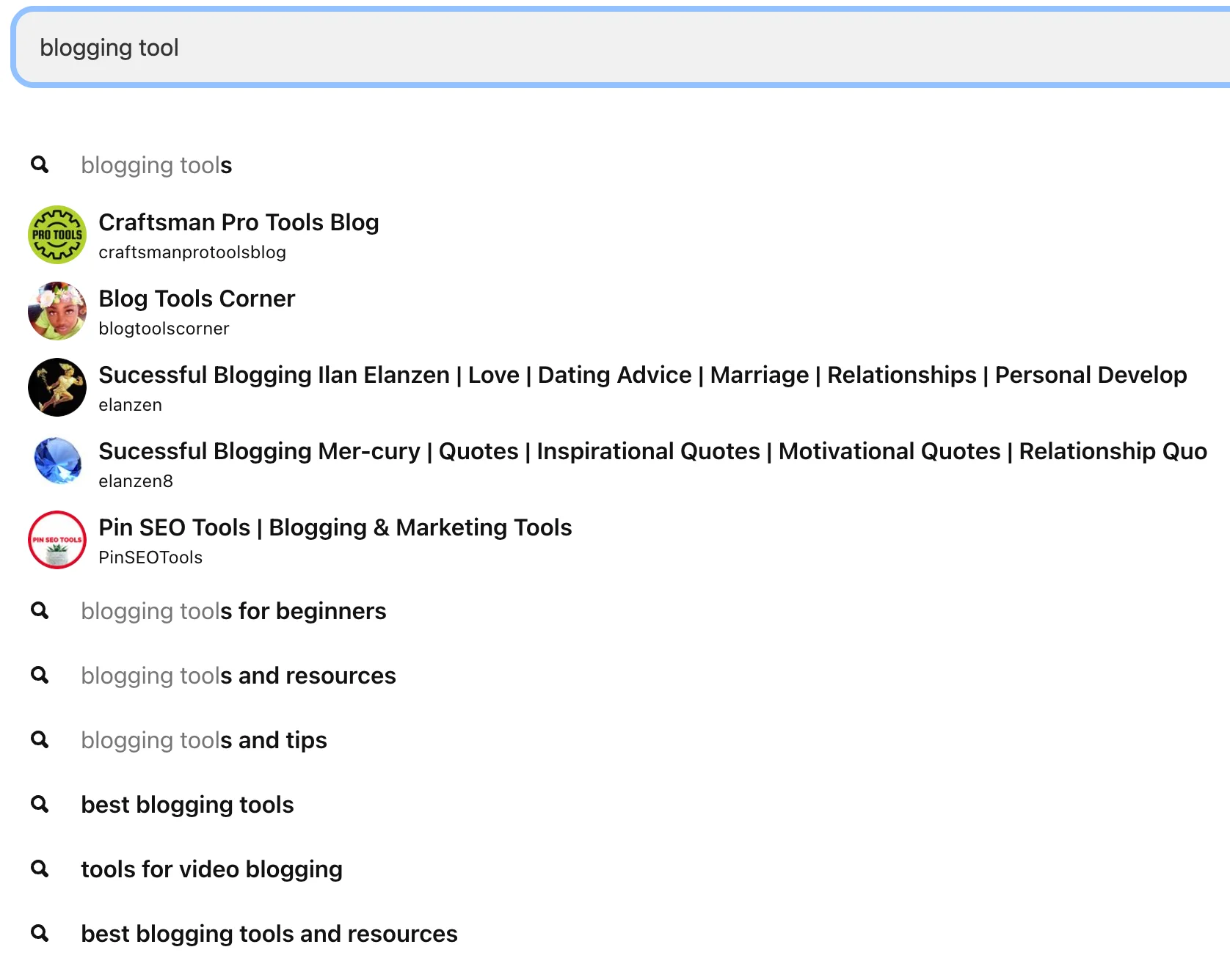Click the search input containing "blogging tool"
This screenshot has width=1230, height=980.
click(615, 47)
